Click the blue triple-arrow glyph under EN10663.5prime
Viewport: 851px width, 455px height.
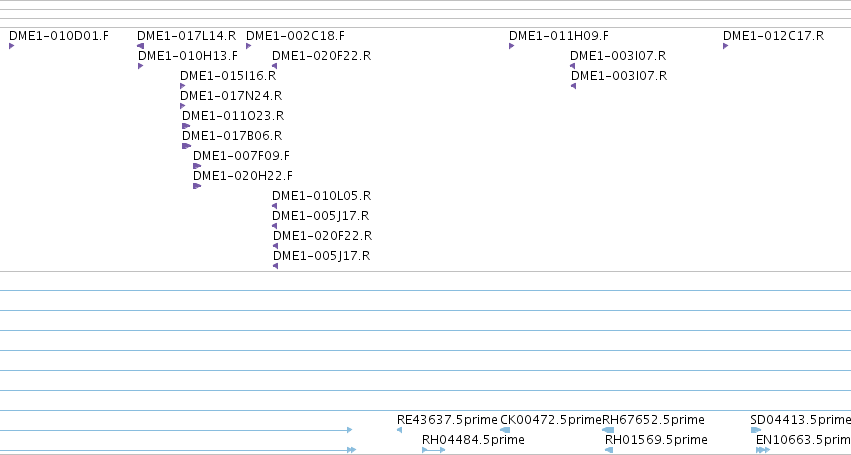tap(763, 450)
